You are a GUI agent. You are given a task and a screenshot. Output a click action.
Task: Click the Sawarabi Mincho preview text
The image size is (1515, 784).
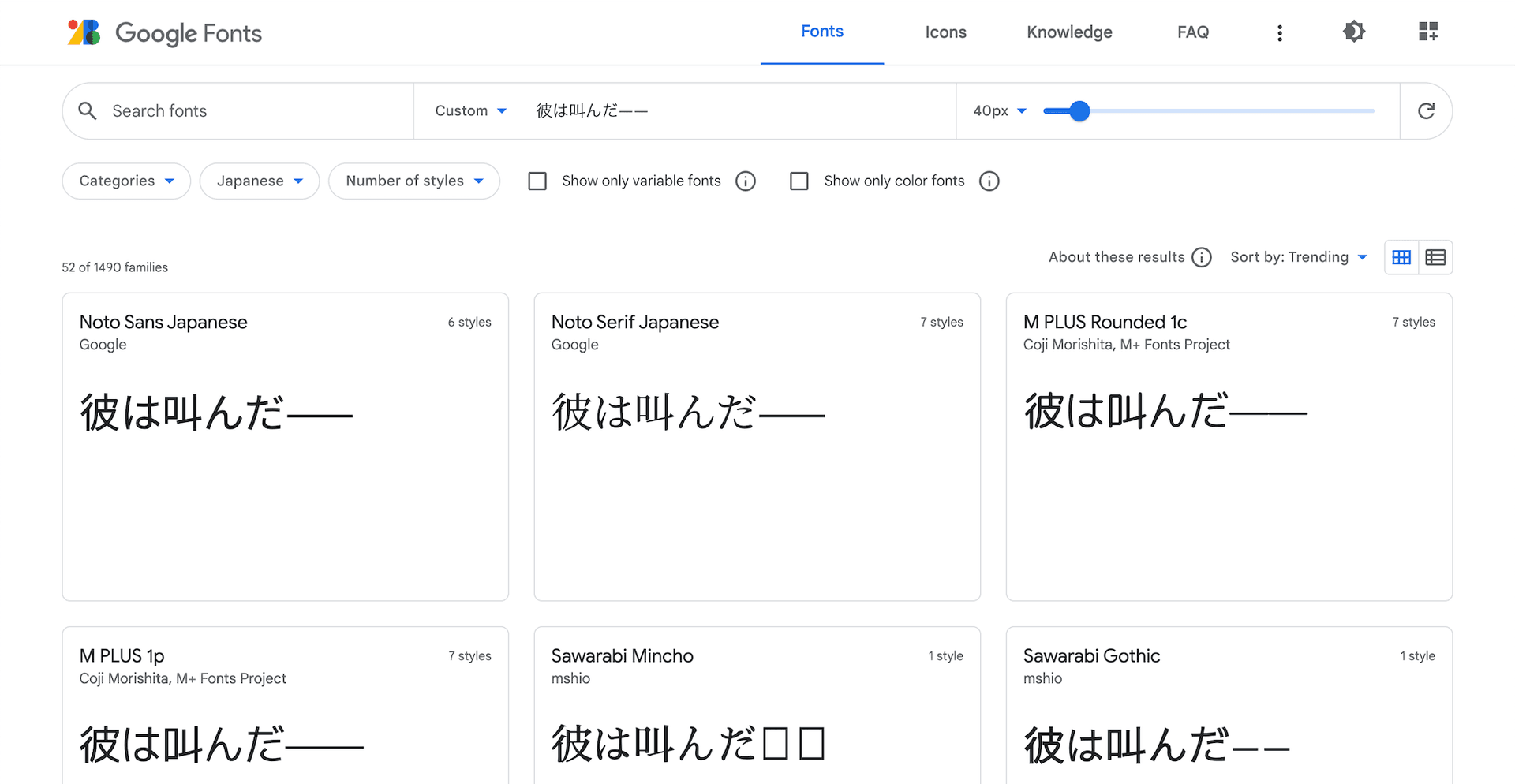(x=688, y=744)
